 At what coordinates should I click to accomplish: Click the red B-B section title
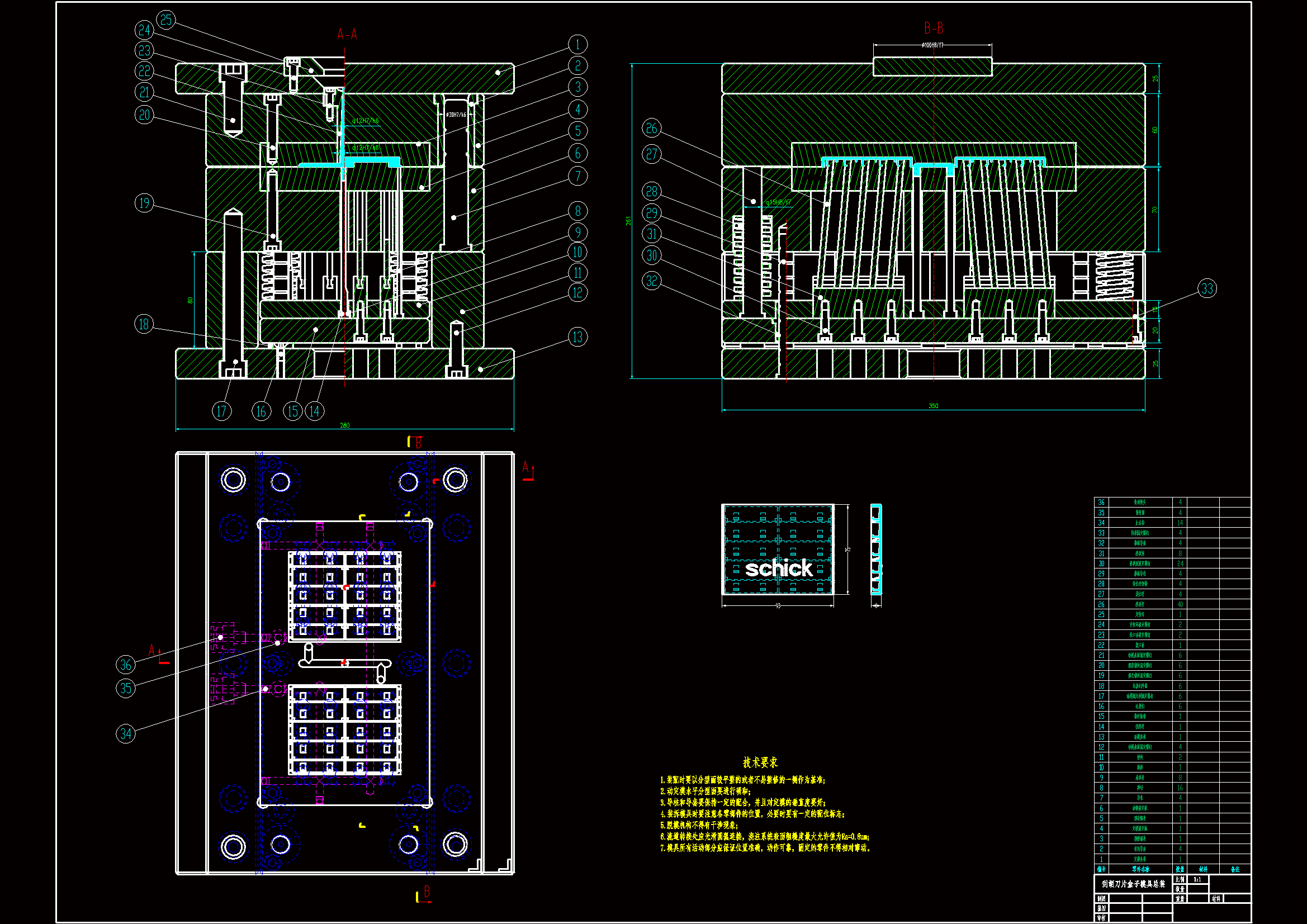934,28
